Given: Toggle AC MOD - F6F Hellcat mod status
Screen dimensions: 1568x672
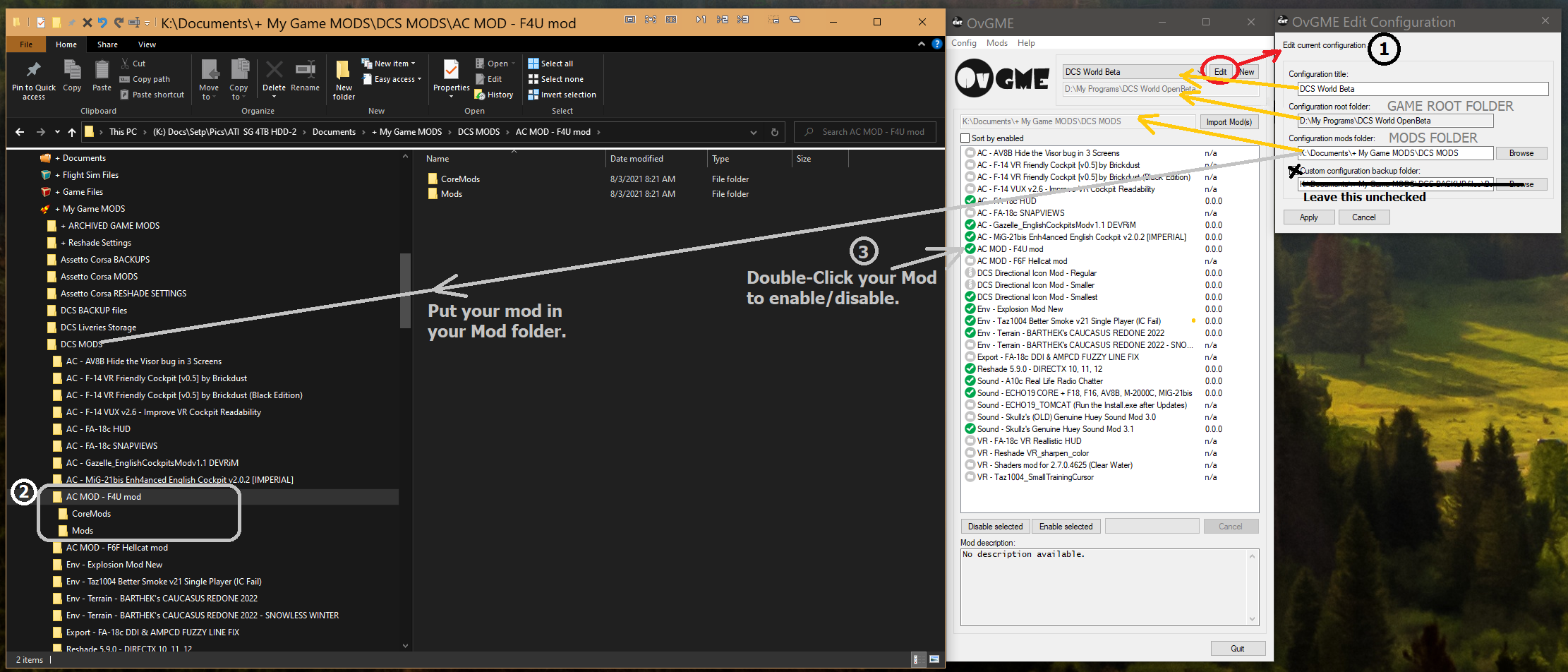Looking at the screenshot, I should tap(970, 261).
